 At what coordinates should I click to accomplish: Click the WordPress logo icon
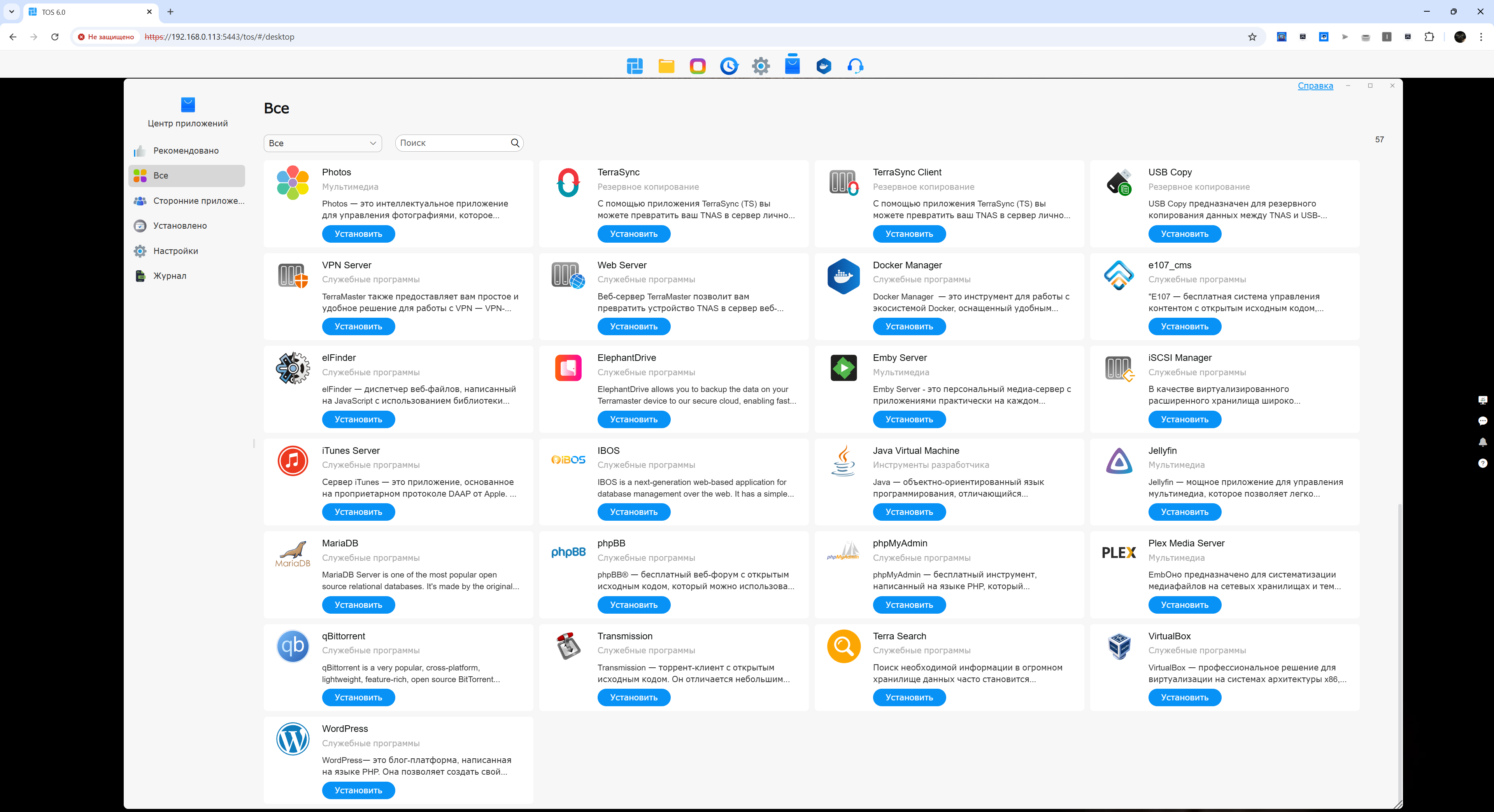click(x=292, y=738)
